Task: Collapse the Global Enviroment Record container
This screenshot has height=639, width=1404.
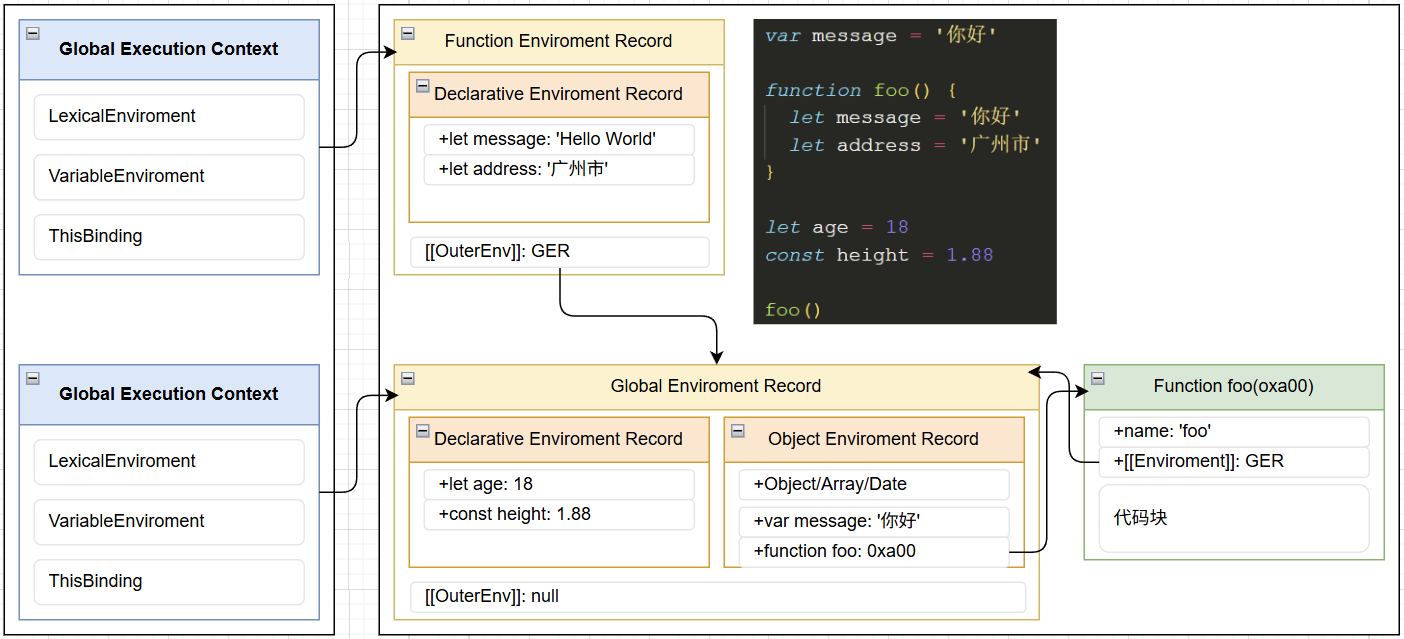Action: point(407,378)
